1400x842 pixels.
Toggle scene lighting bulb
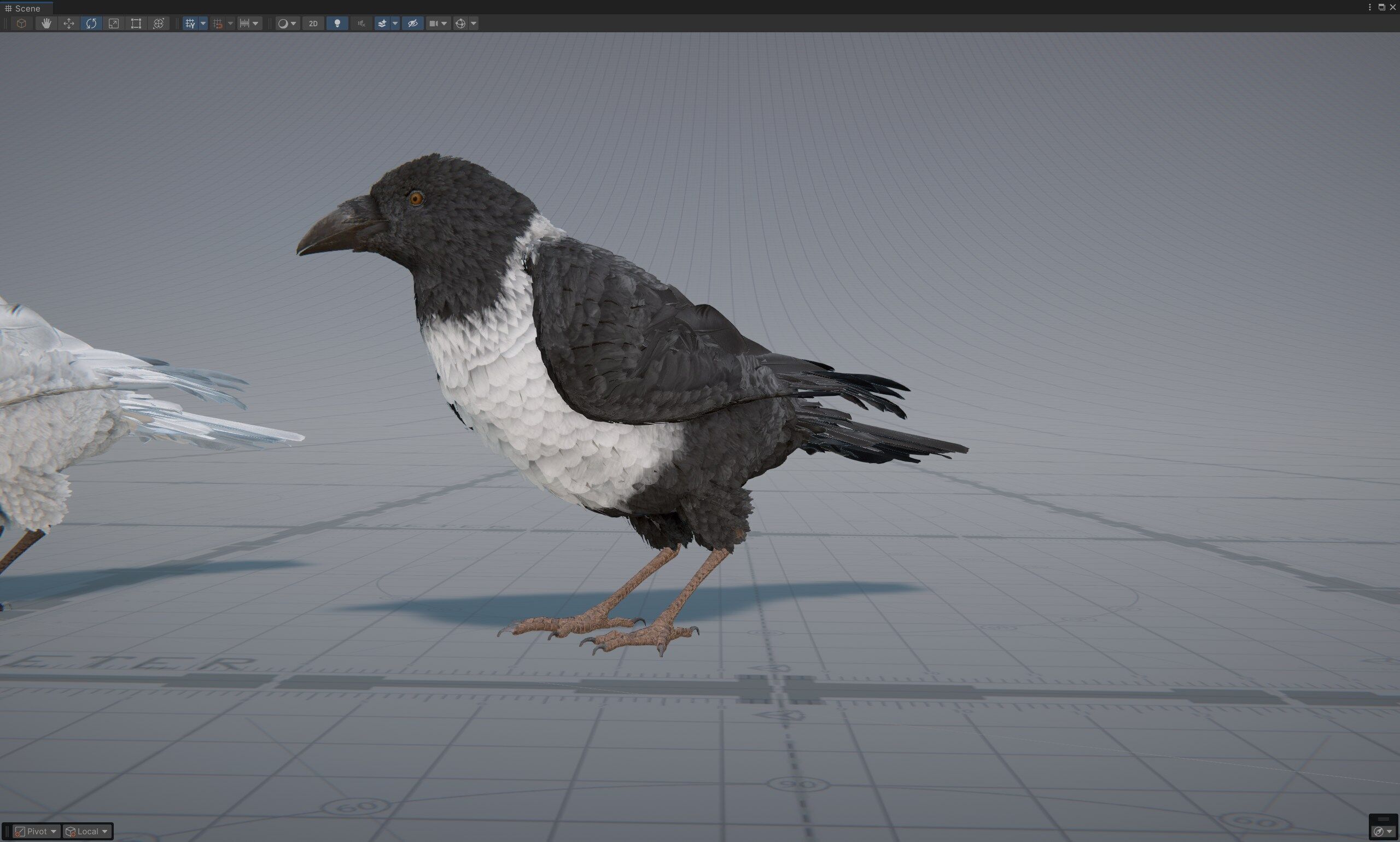(337, 24)
